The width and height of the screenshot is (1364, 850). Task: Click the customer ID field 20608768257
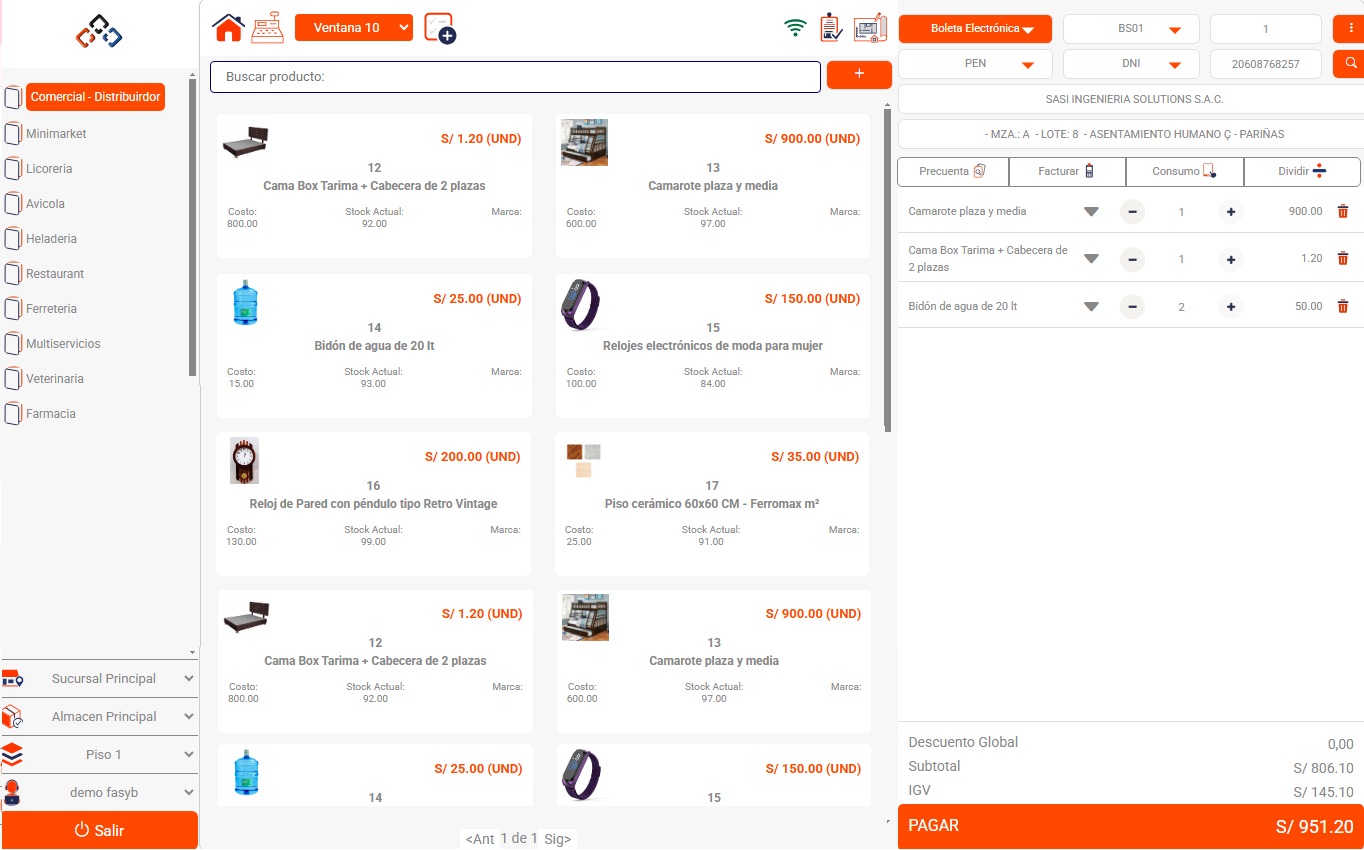1266,63
